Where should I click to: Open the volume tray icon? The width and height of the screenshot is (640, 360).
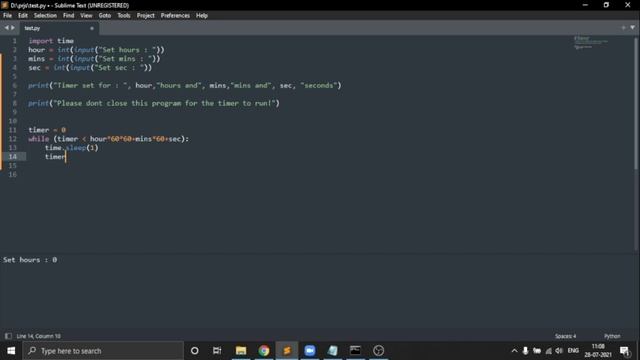(x=559, y=351)
